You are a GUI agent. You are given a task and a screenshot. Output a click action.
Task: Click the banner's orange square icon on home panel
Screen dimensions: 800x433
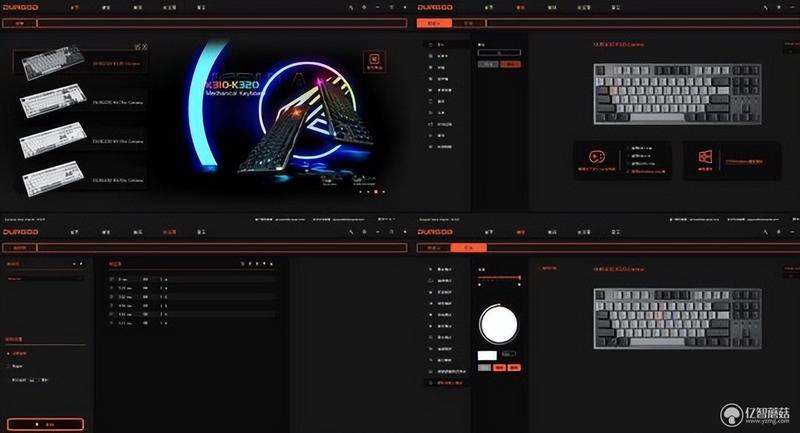(374, 61)
